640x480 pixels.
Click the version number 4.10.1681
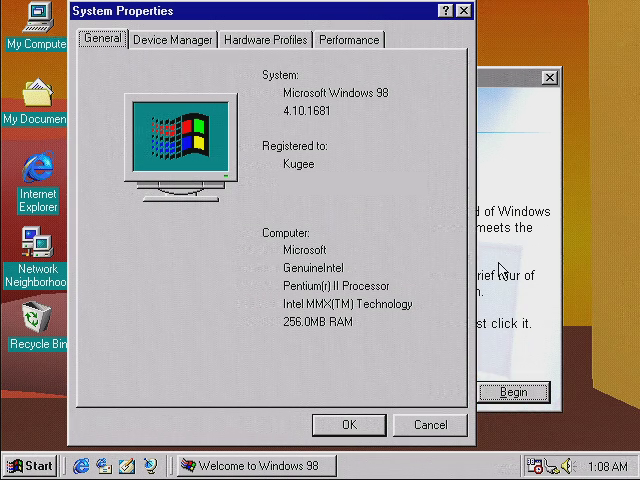(x=307, y=111)
